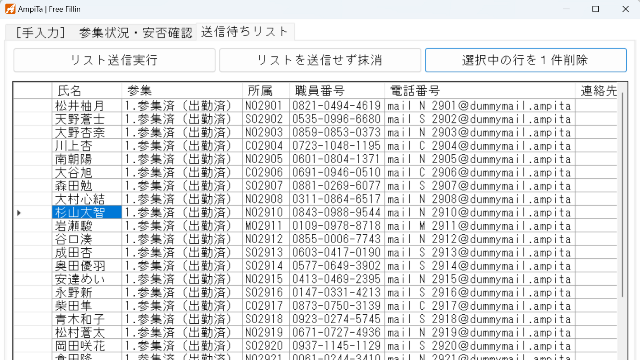The height and width of the screenshot is (360, 640).
Task: Select the row header of 杉山大智 row
Action: coord(33,212)
